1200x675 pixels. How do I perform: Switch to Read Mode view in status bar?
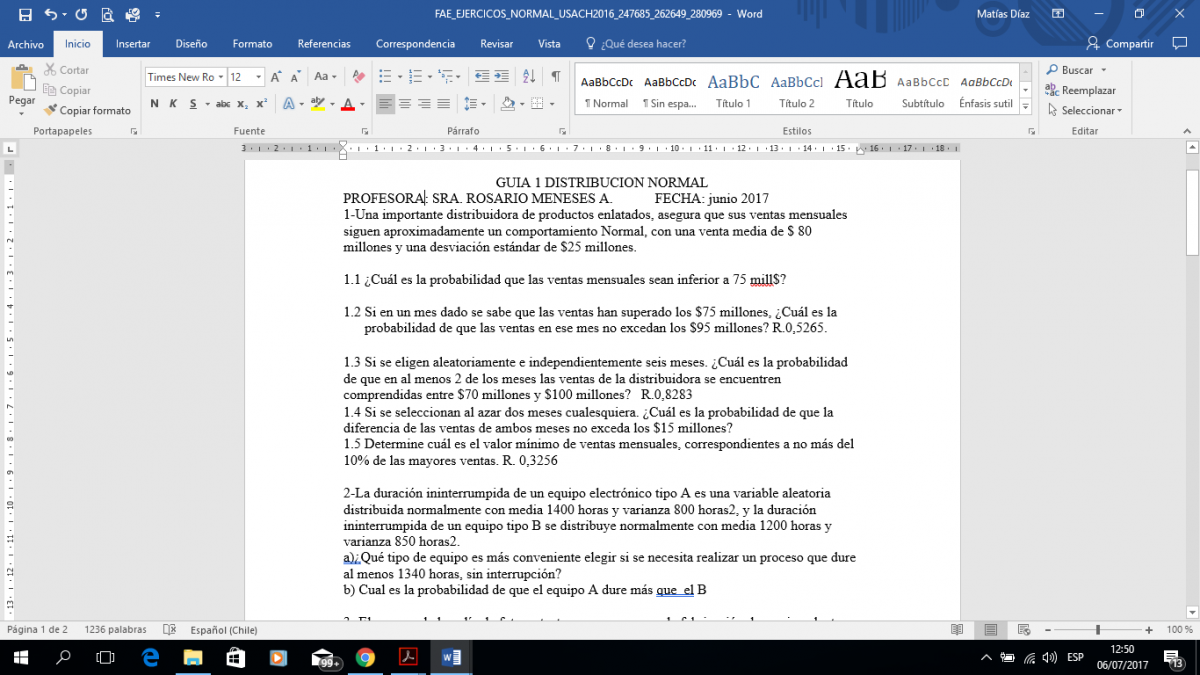tap(958, 630)
